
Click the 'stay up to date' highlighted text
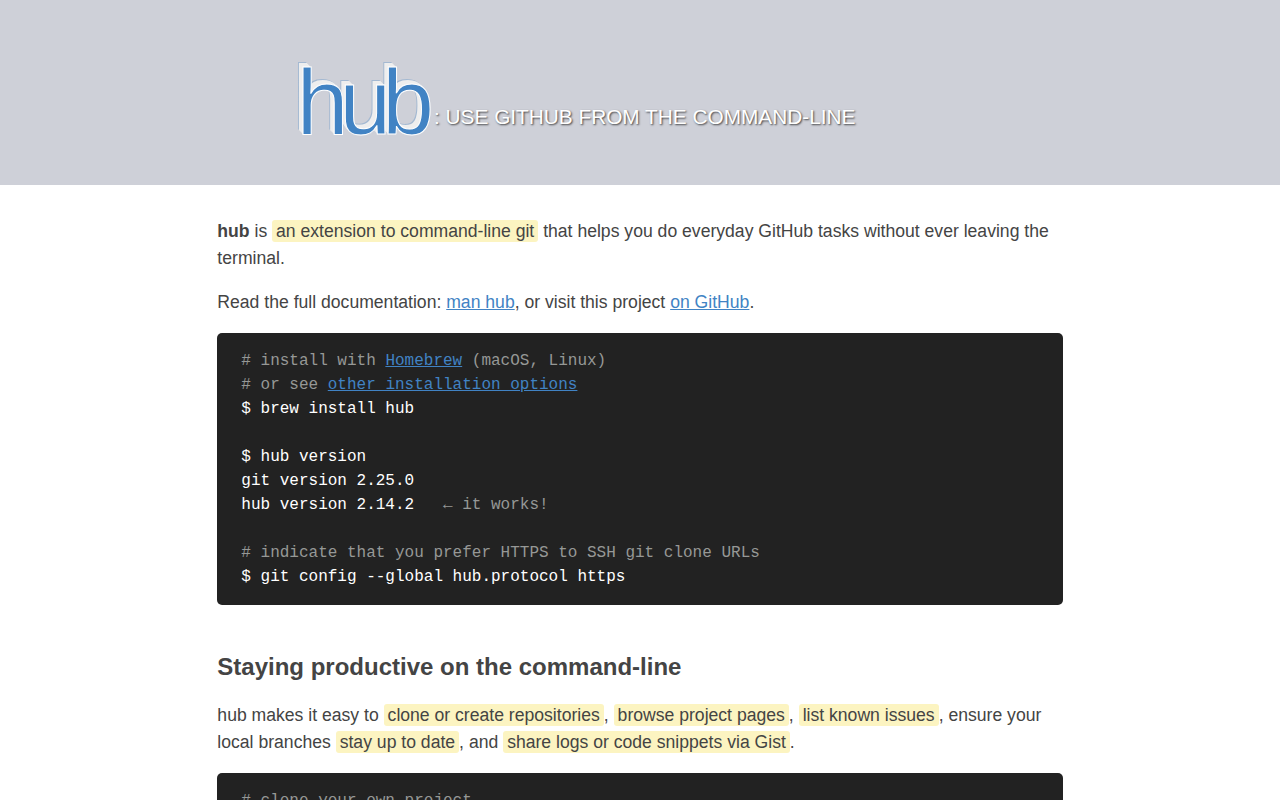click(397, 742)
